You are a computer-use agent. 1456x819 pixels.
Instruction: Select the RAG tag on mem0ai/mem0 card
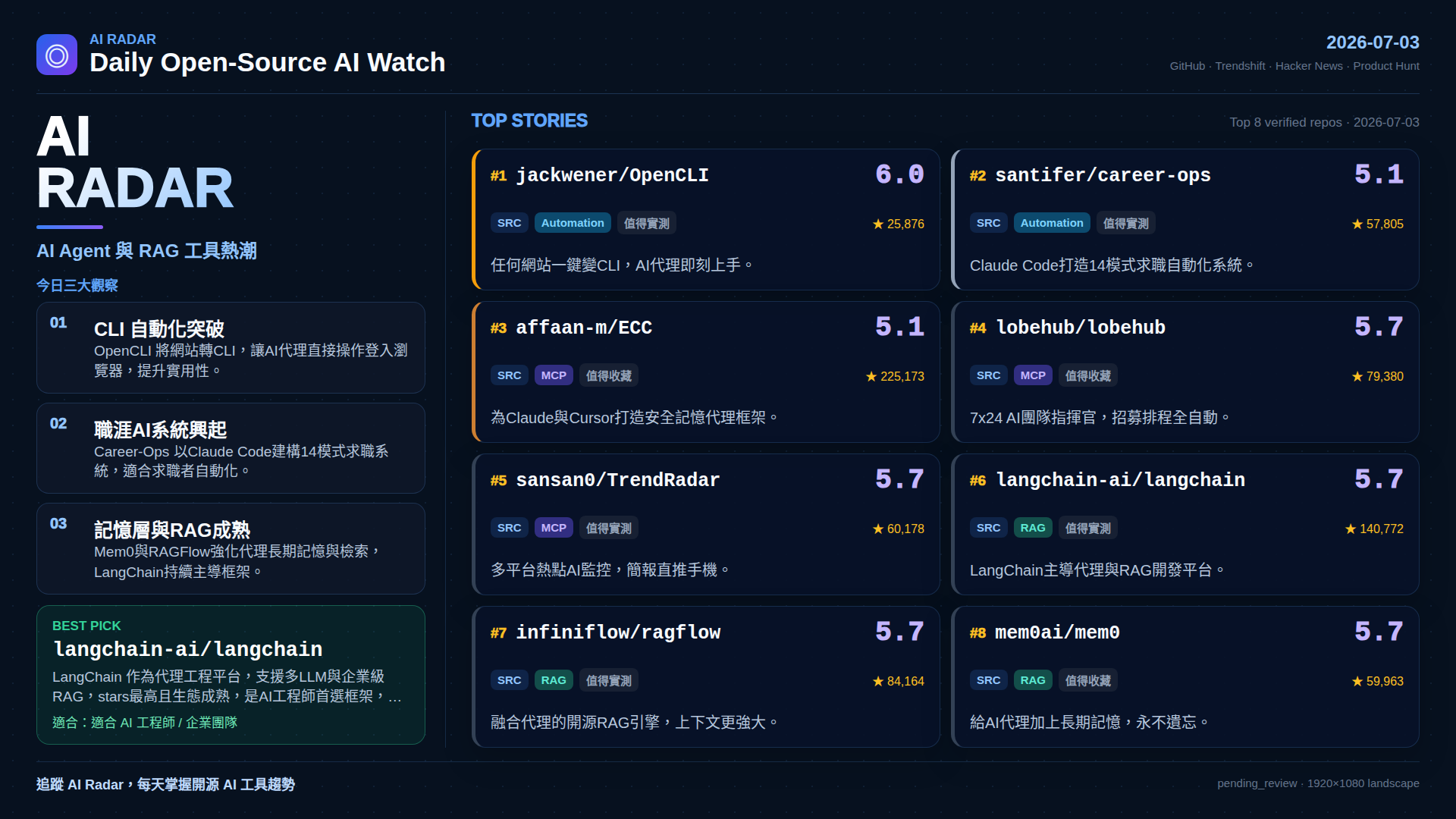coord(1033,680)
